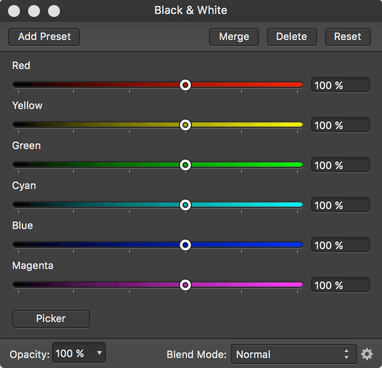Click the 'Magenta' slider label
The height and width of the screenshot is (368, 382).
(x=33, y=266)
